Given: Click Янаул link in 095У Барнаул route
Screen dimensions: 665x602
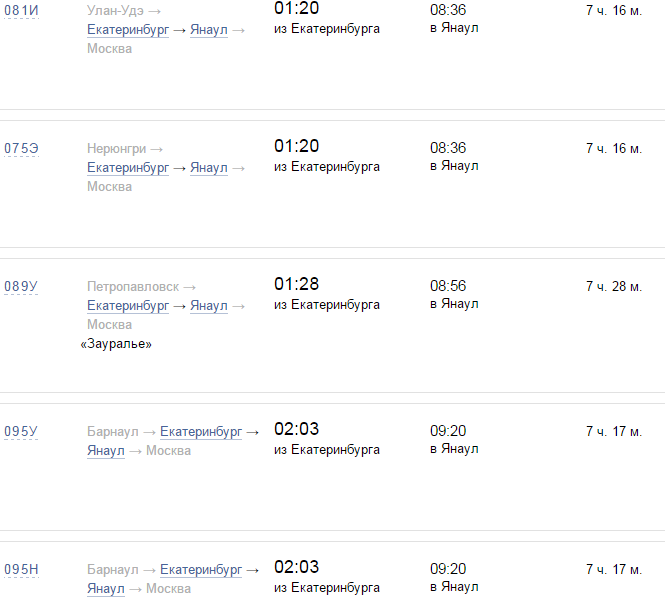Looking at the screenshot, I should pos(106,451).
